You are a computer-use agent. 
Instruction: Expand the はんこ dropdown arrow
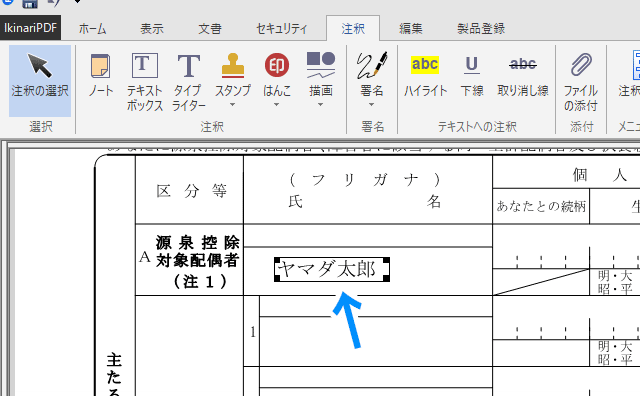[x=277, y=105]
